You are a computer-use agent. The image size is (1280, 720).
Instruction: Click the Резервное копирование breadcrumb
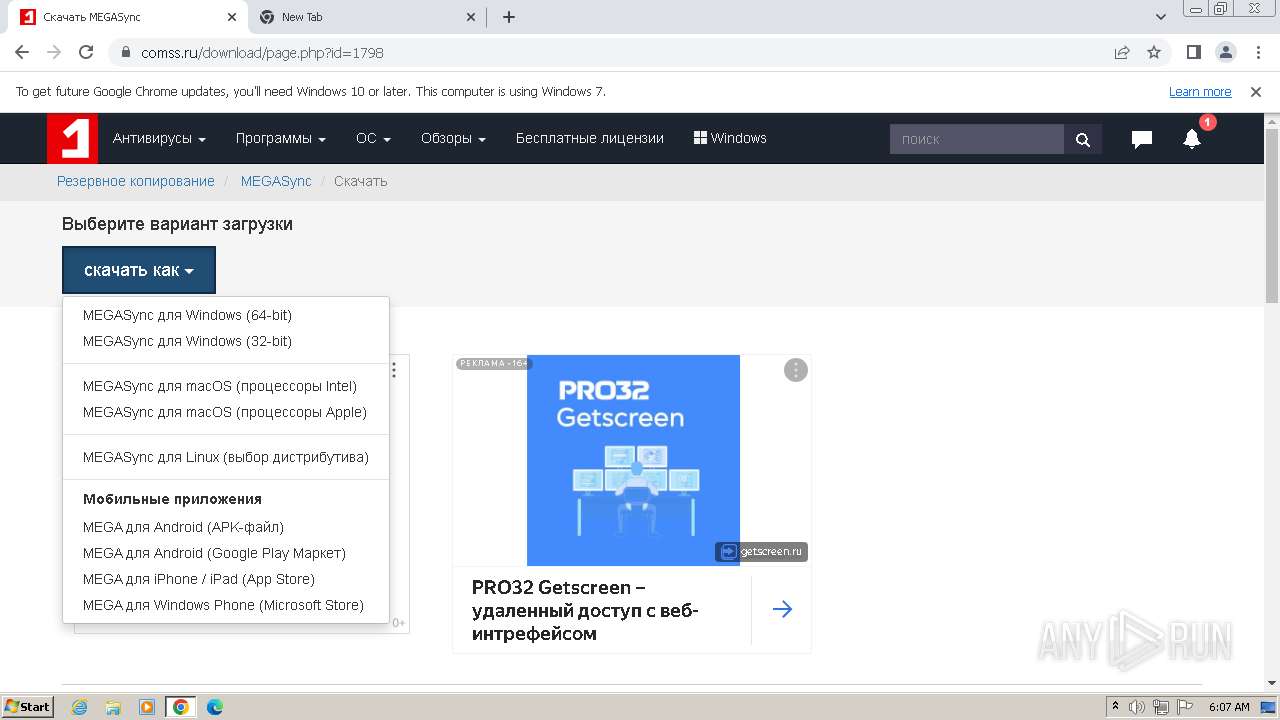point(136,181)
